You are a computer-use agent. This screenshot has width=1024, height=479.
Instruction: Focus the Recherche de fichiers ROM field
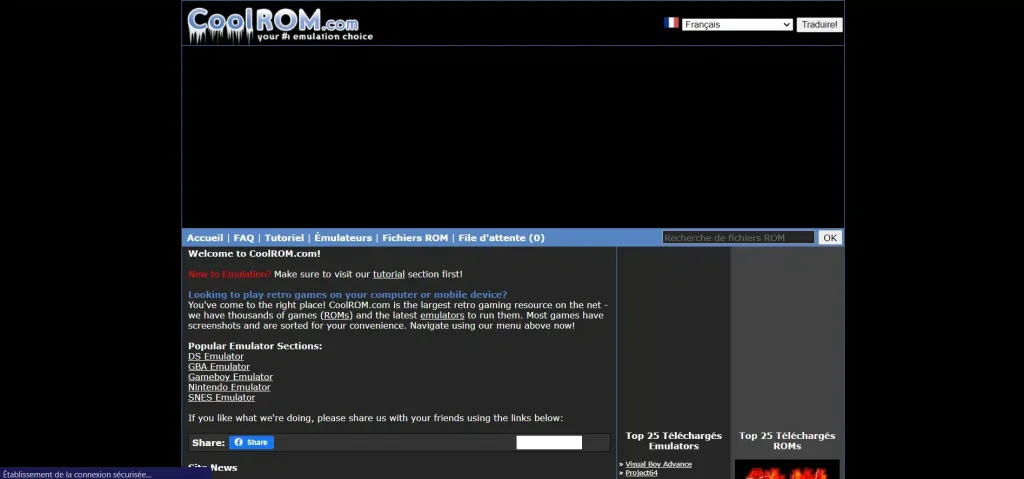(x=738, y=238)
